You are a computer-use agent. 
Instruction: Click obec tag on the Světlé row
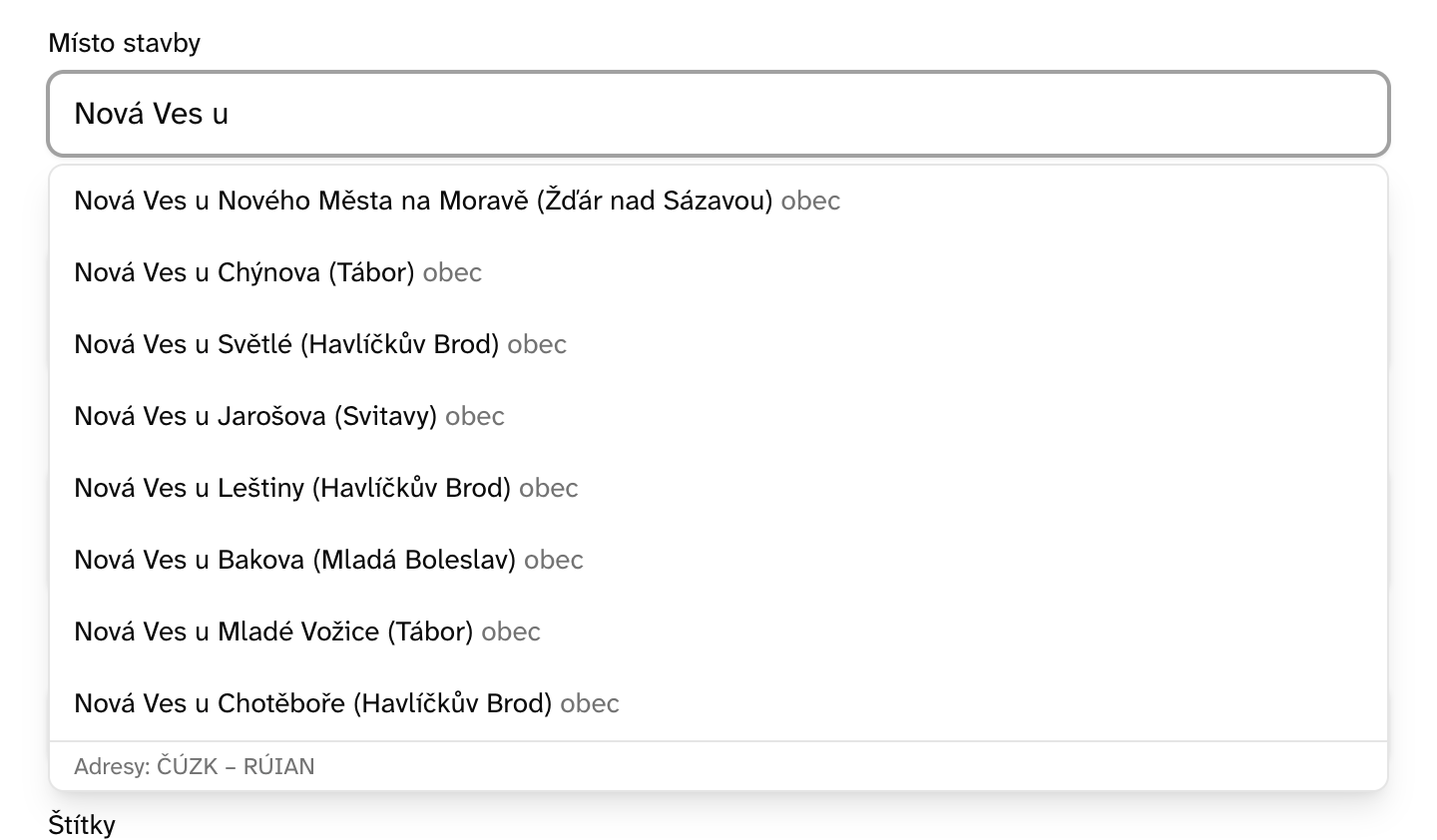click(x=537, y=344)
